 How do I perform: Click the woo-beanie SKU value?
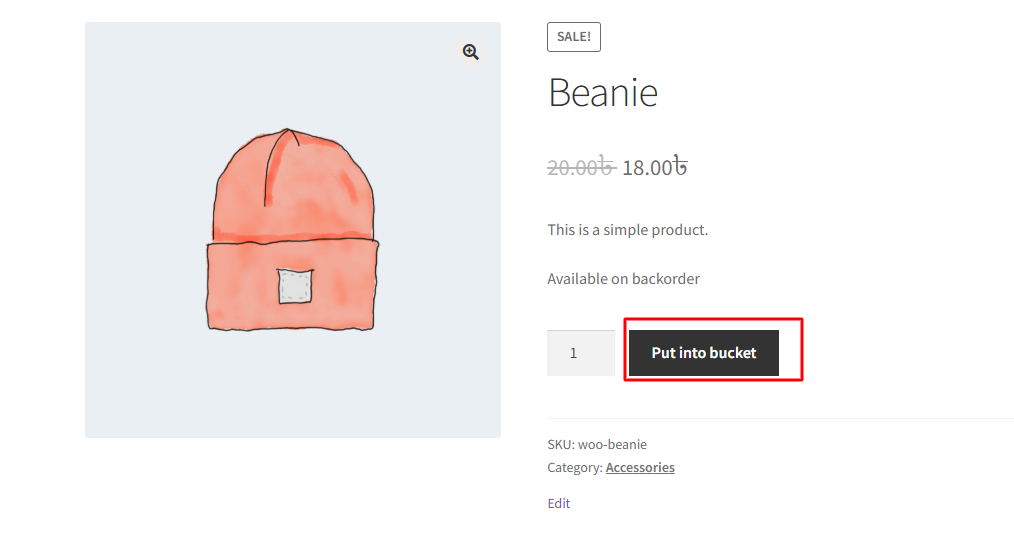click(612, 444)
